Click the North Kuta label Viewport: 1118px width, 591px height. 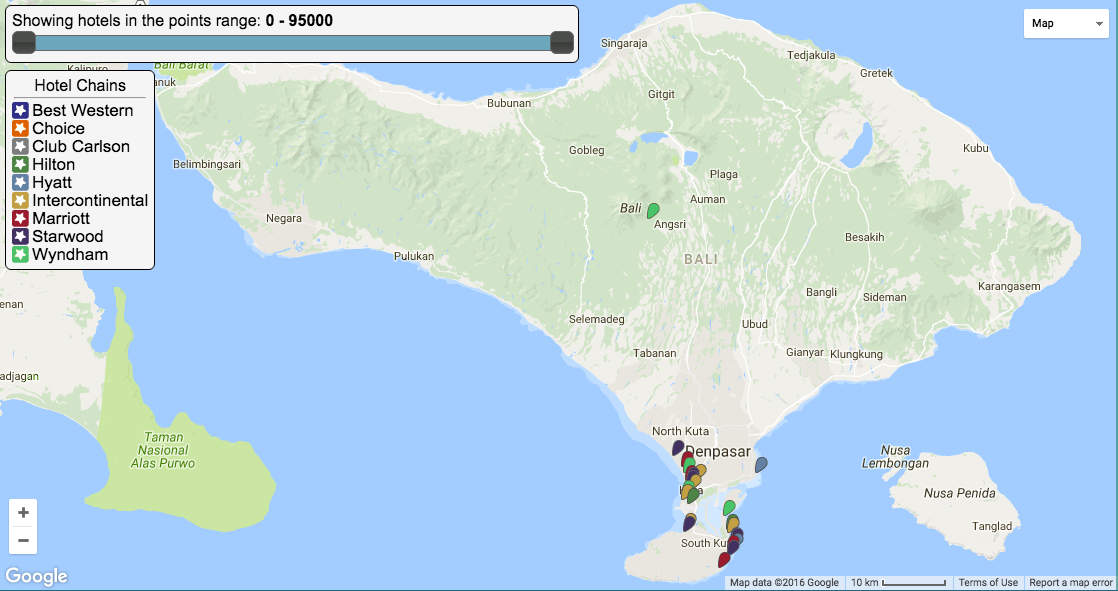[680, 431]
